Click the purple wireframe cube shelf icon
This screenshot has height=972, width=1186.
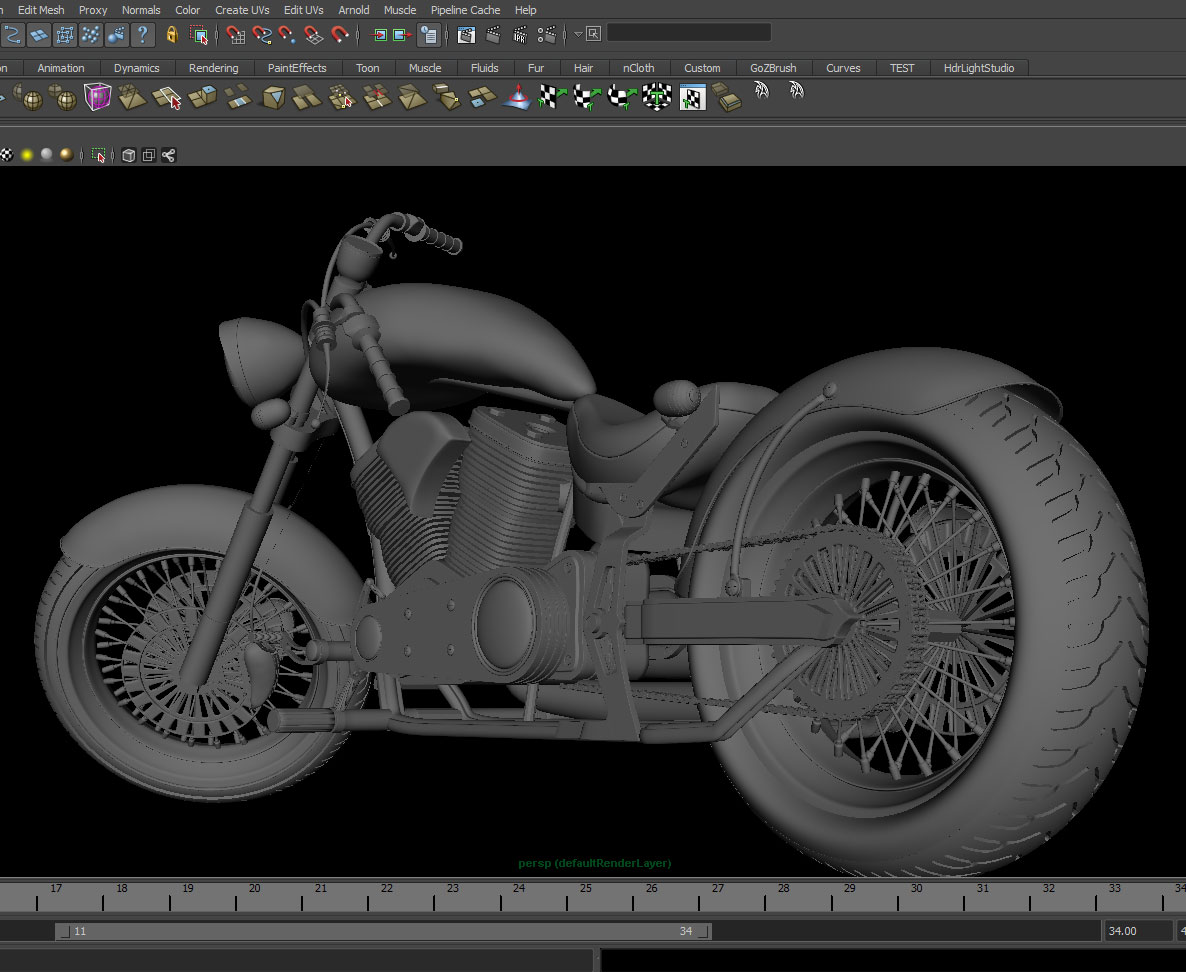click(97, 98)
